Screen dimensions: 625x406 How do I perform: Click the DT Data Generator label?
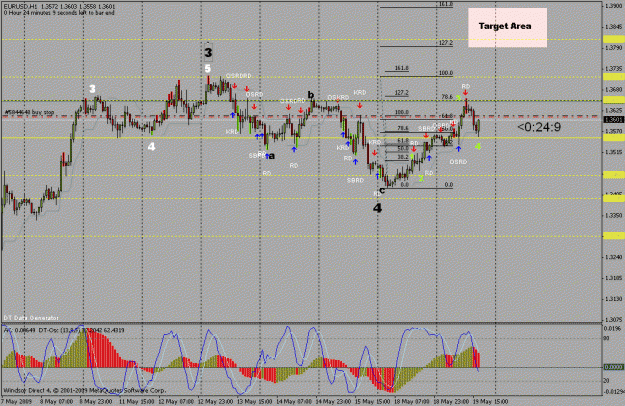(31, 318)
